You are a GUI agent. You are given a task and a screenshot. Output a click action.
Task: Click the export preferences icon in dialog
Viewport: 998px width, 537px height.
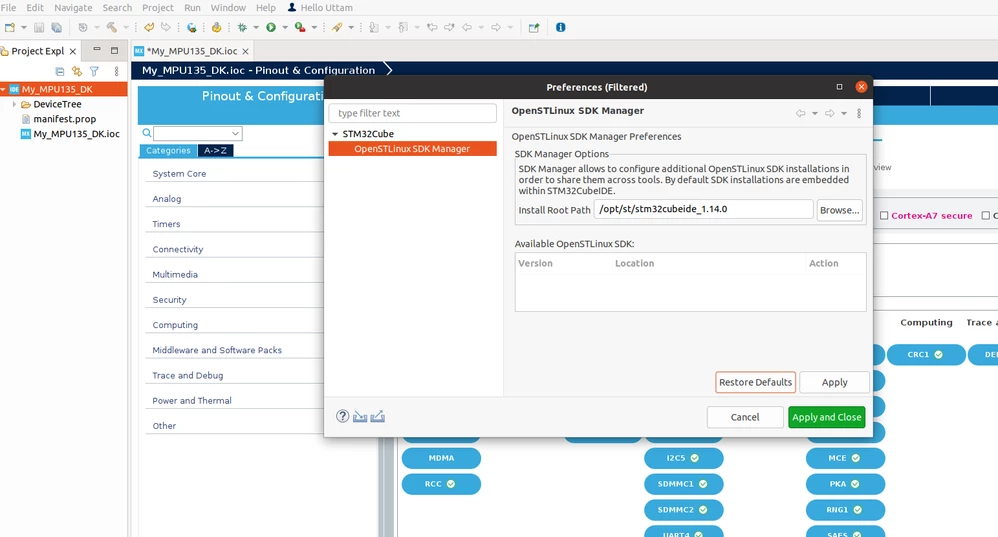377,417
